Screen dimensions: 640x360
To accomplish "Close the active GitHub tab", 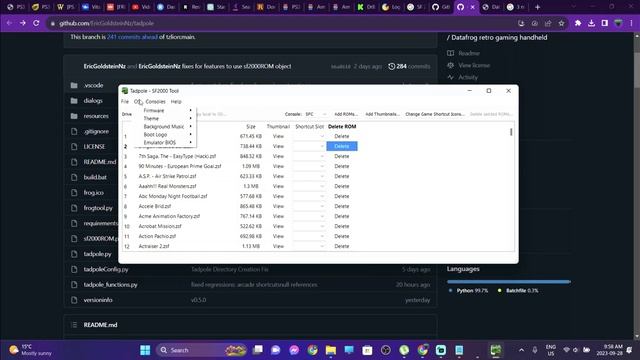I will pyautogui.click(x=473, y=7).
